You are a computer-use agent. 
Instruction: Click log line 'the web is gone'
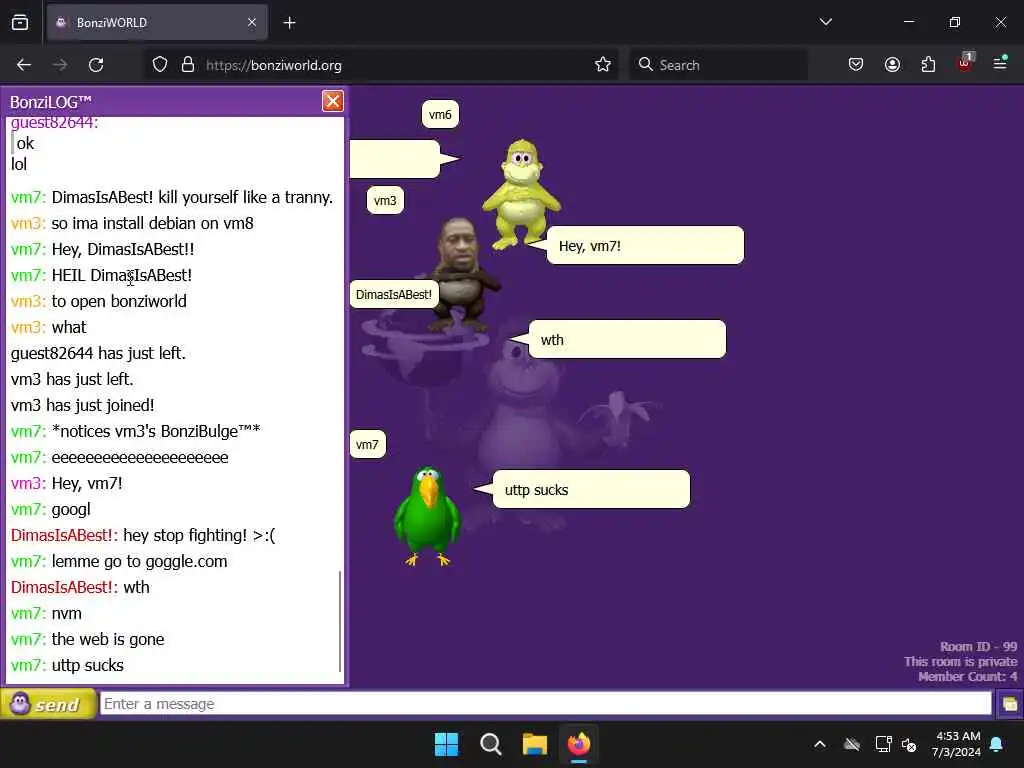(108, 639)
